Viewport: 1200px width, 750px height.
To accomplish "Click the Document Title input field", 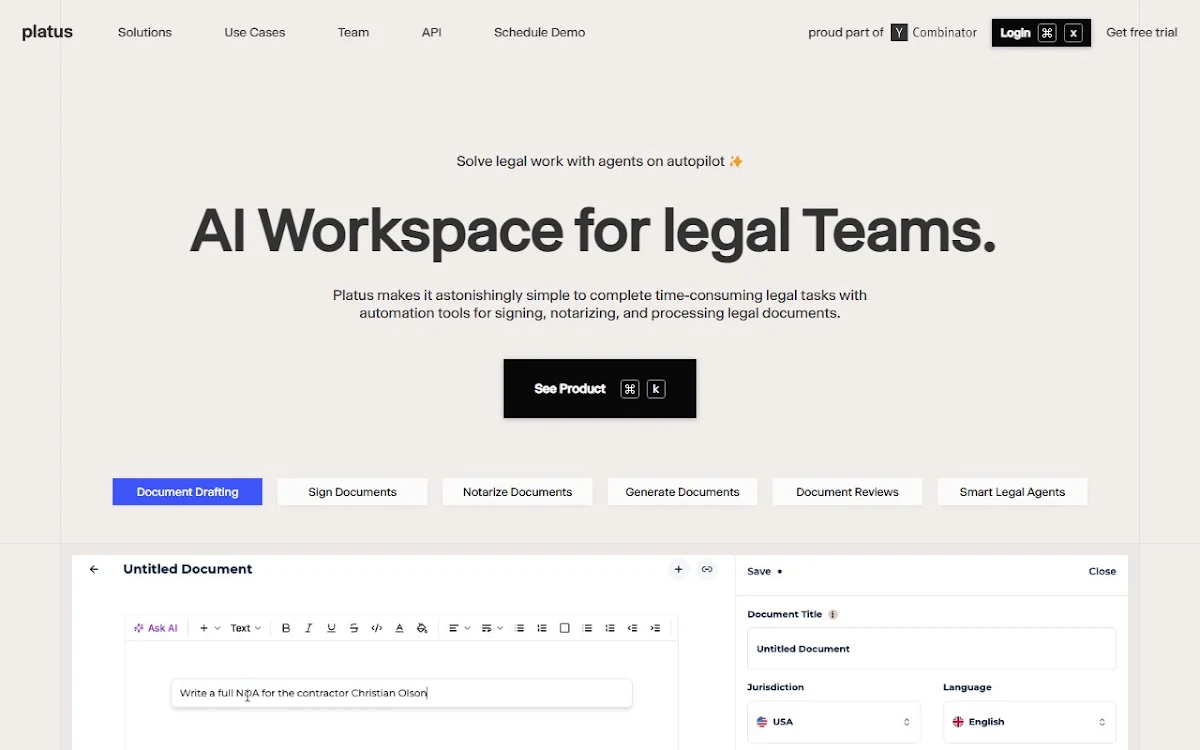I will tap(931, 648).
